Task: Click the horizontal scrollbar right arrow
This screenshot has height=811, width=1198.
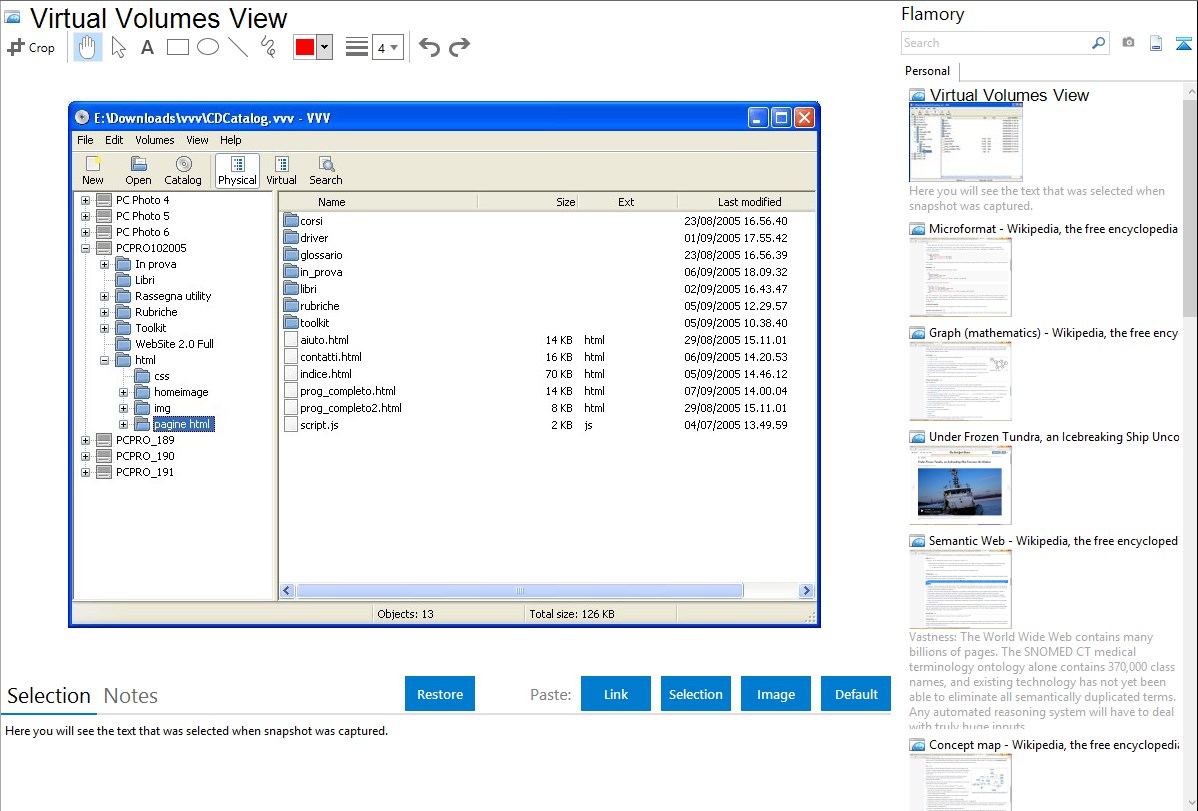Action: pyautogui.click(x=806, y=591)
